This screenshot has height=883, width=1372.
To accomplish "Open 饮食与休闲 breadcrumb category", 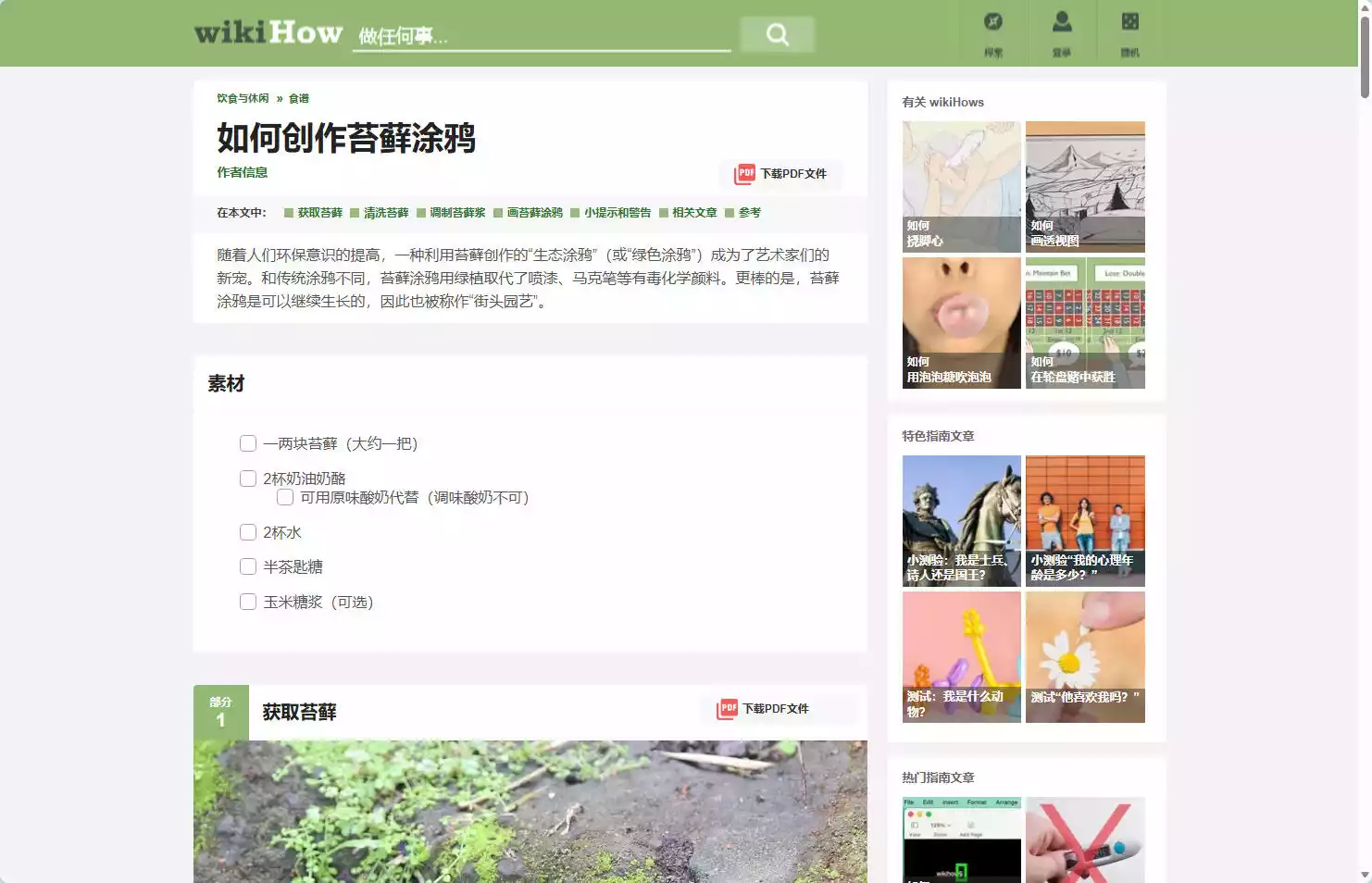I will (x=243, y=98).
